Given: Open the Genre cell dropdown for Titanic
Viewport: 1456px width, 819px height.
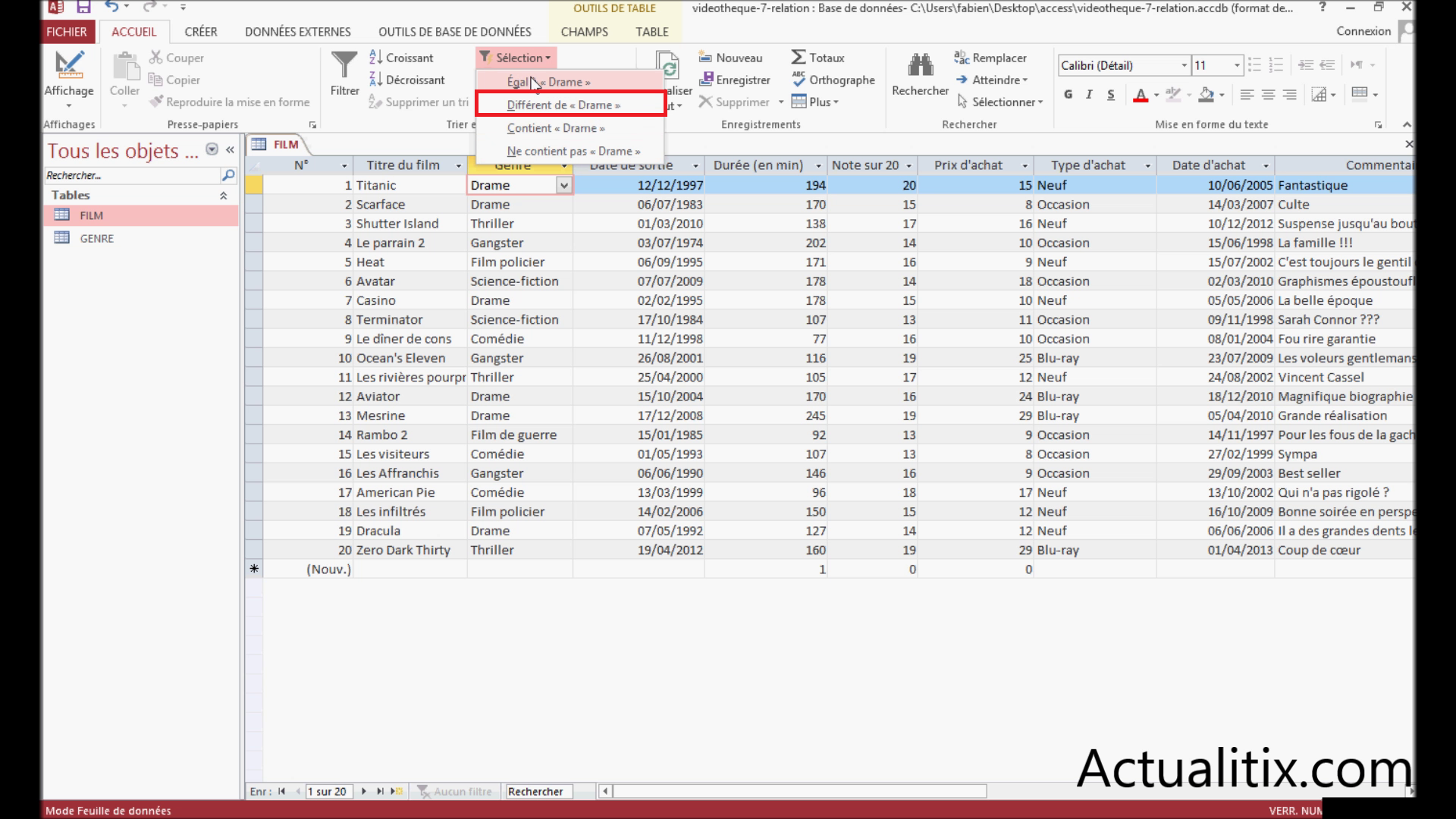Looking at the screenshot, I should click(x=563, y=185).
